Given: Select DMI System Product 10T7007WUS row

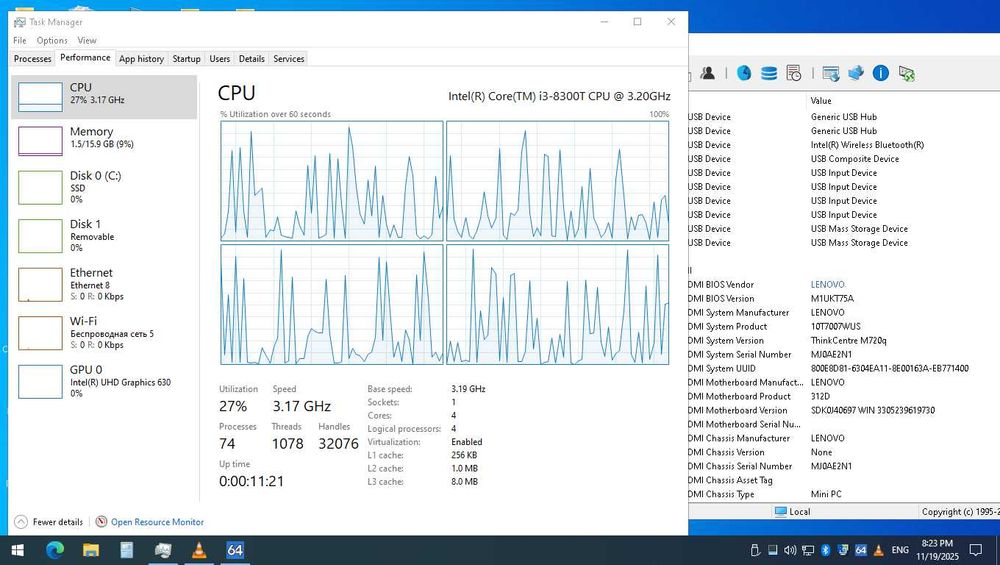Looking at the screenshot, I should (844, 327).
